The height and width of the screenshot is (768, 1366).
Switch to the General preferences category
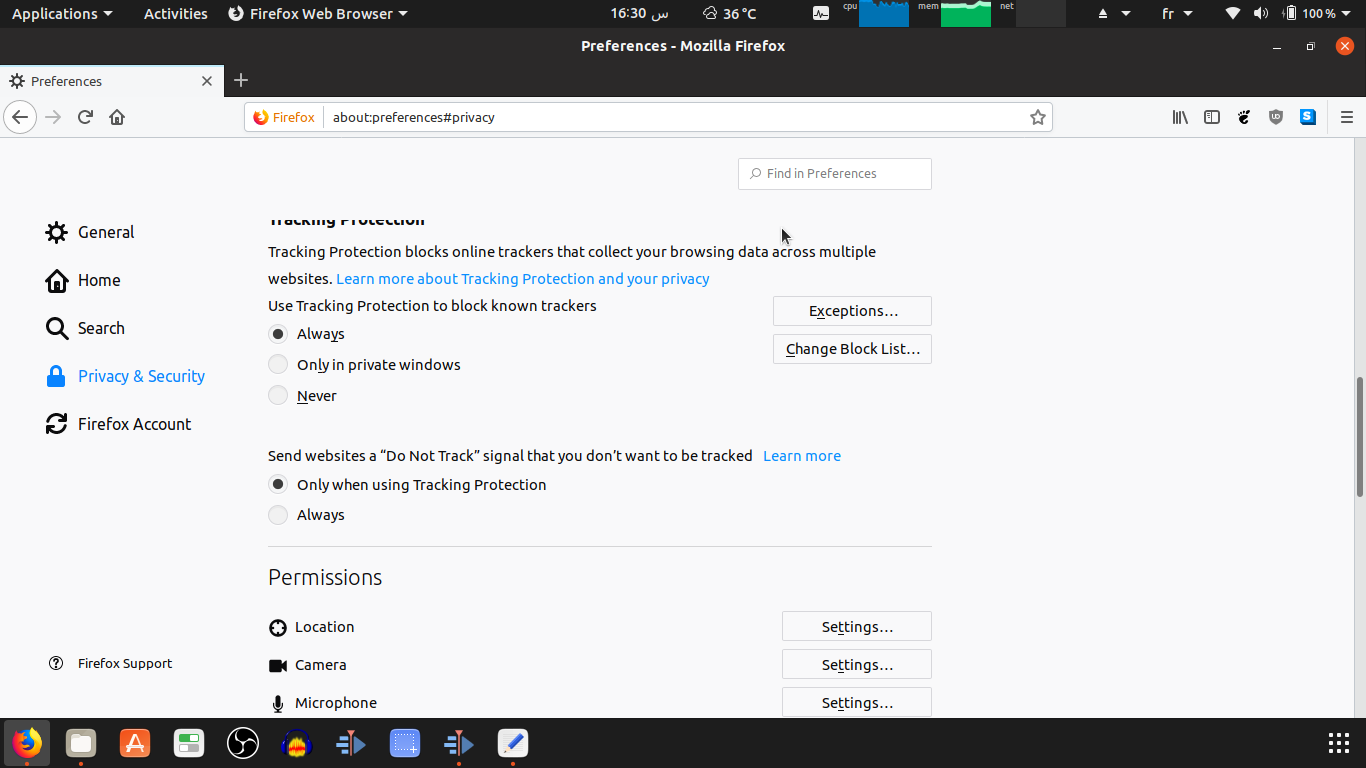(90, 232)
